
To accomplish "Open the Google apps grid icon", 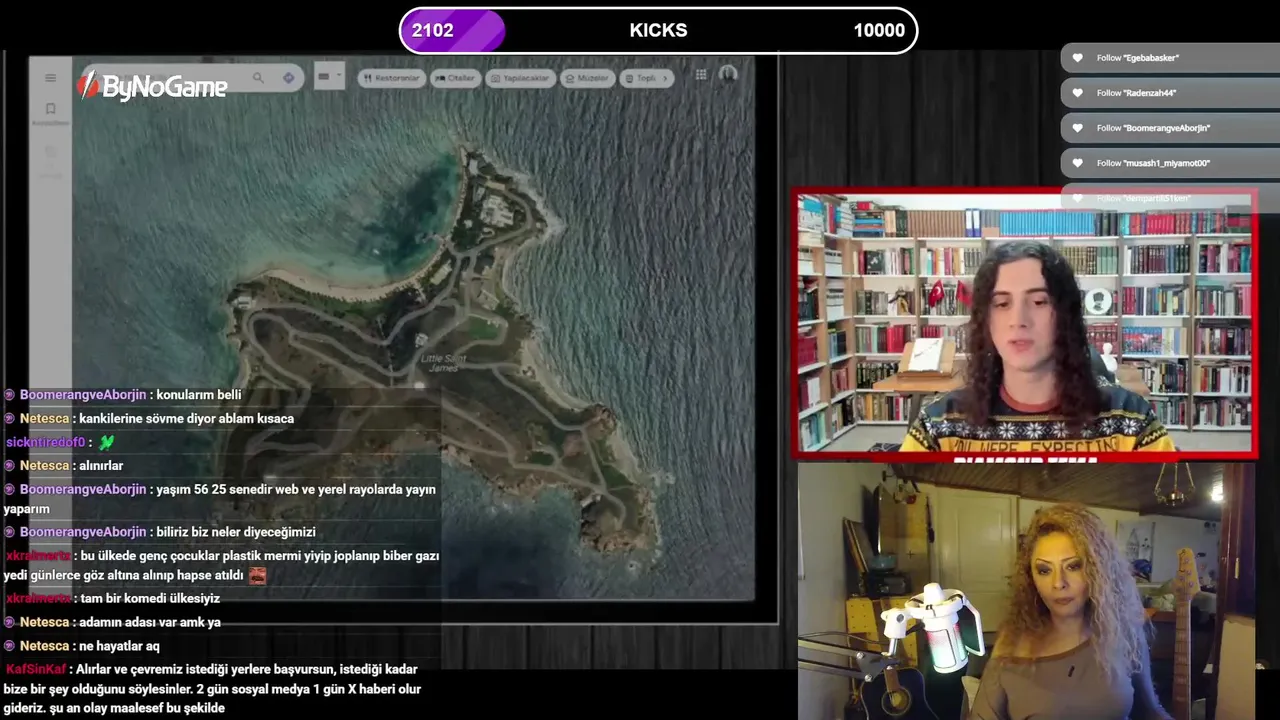I will coord(701,74).
